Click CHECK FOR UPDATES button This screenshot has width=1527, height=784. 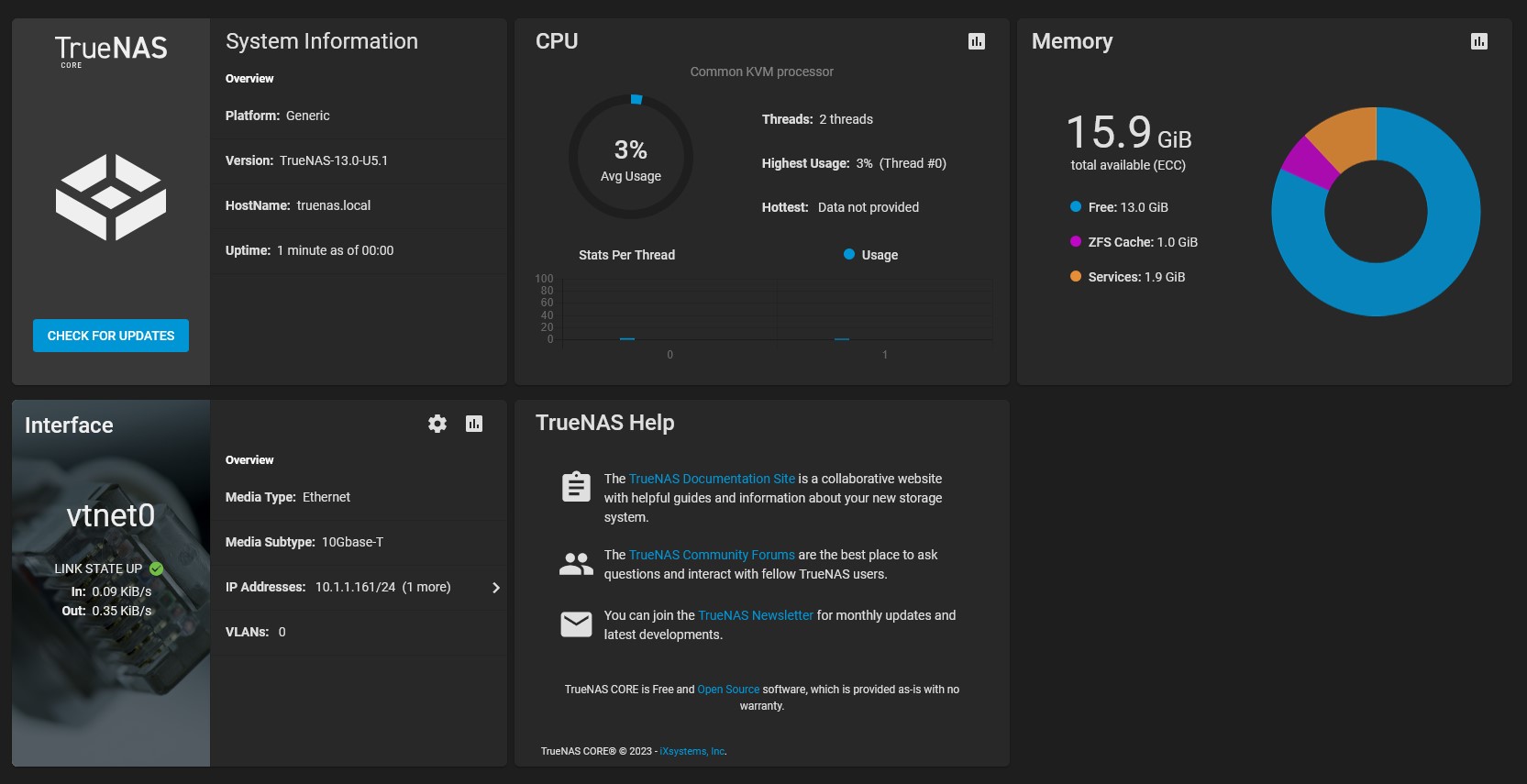[x=111, y=336]
